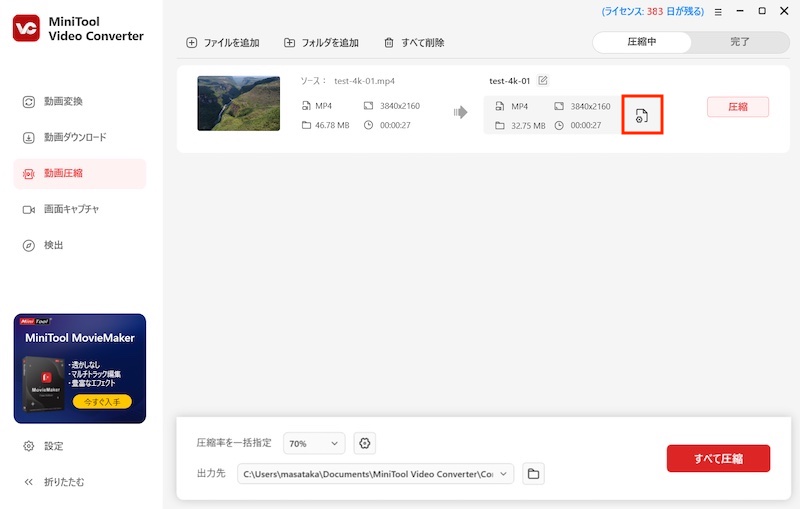Click ファイルを追加 to add files
This screenshot has height=509, width=800.
coord(222,43)
